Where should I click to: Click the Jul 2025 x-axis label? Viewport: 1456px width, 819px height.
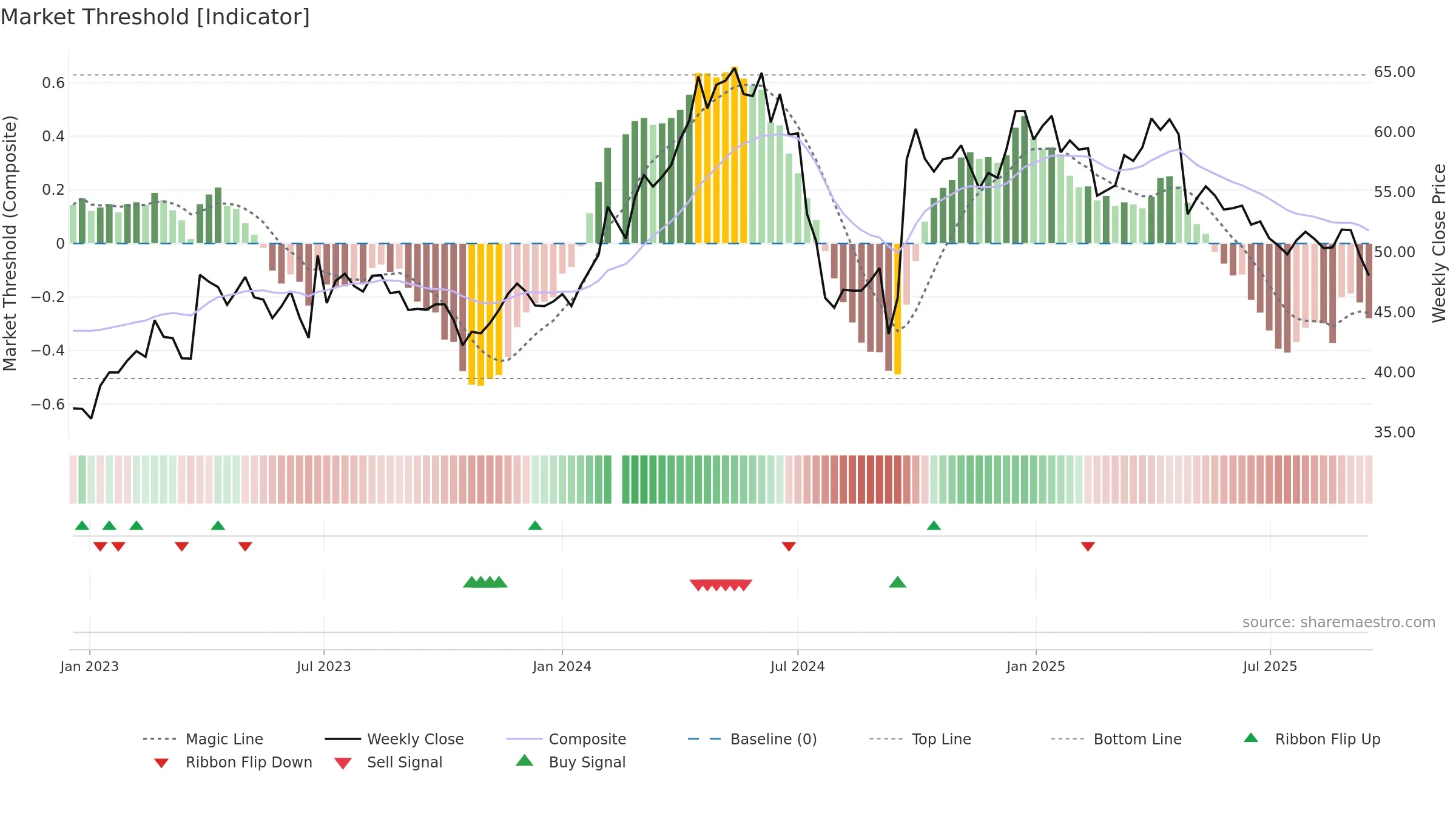1270,666
